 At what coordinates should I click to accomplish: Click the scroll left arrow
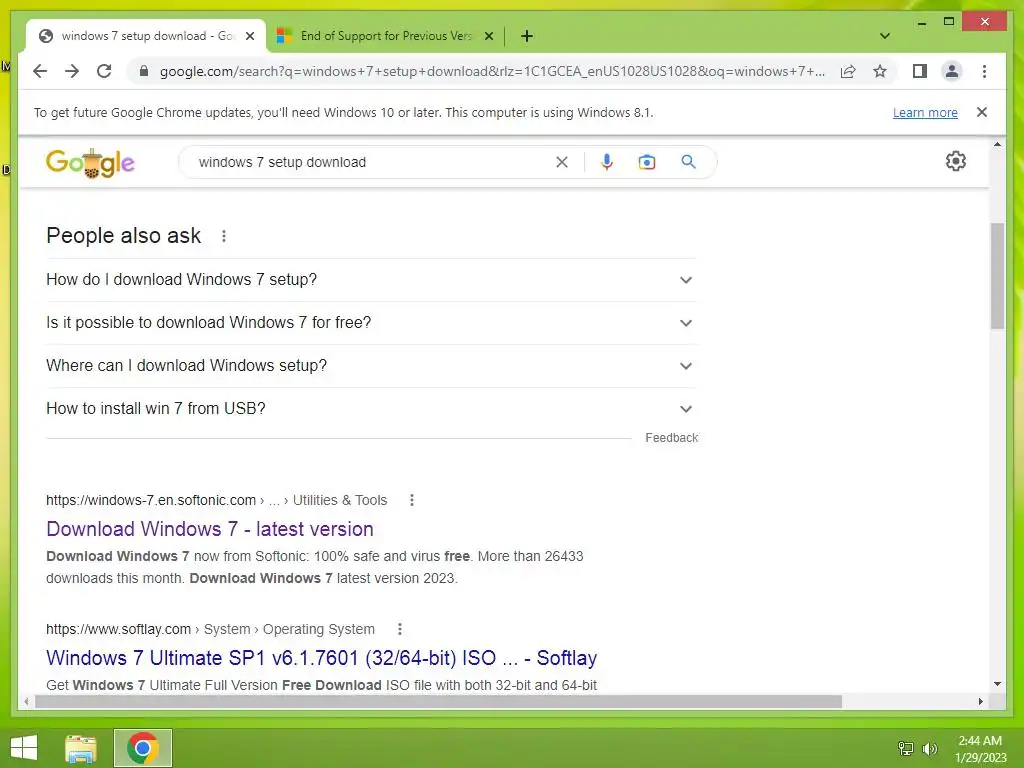point(26,701)
